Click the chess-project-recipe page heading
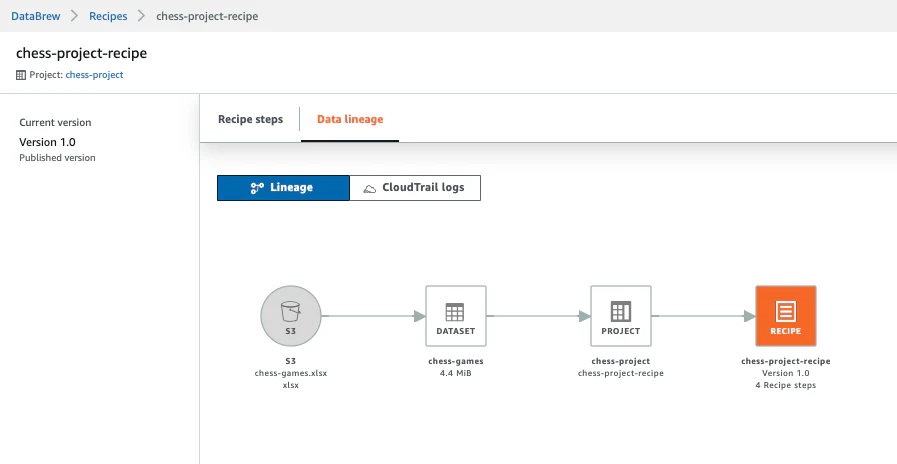The image size is (897, 464). click(x=81, y=53)
